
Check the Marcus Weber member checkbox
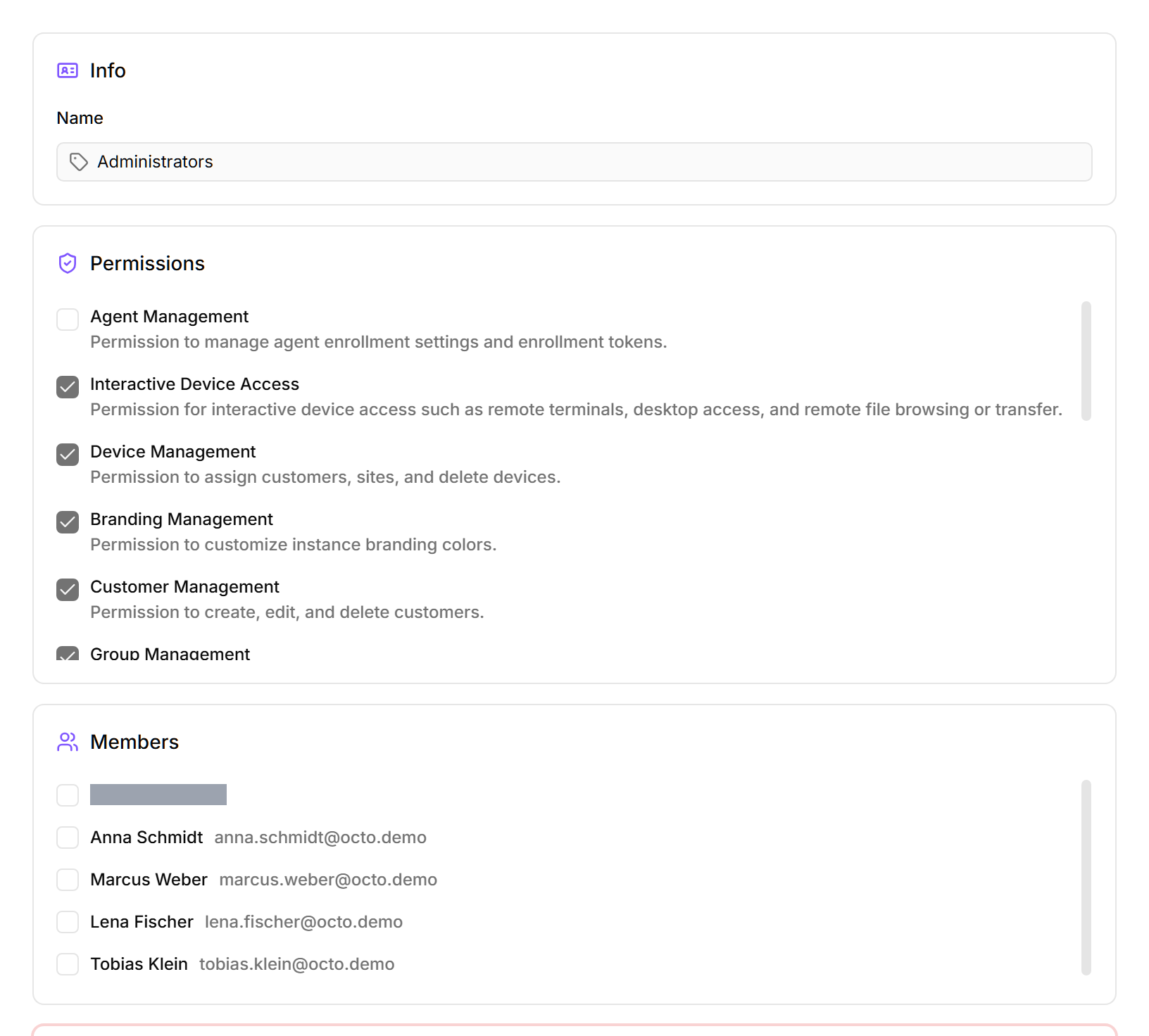(68, 880)
